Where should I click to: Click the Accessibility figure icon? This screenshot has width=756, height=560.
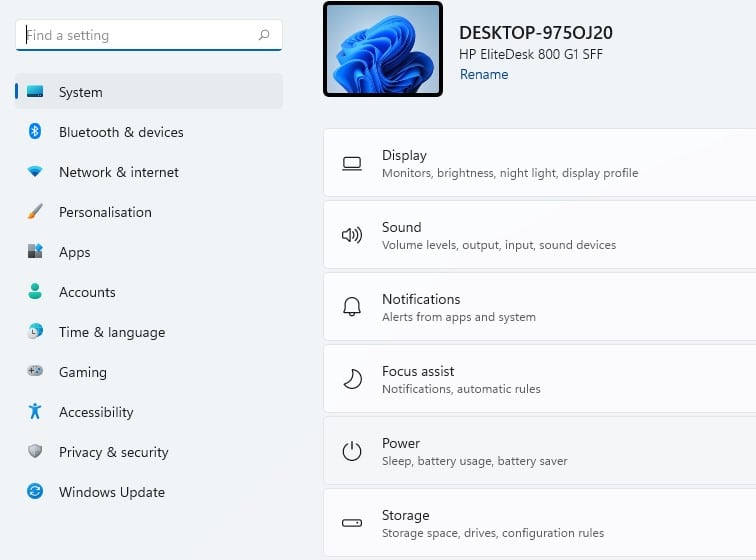click(x=35, y=411)
